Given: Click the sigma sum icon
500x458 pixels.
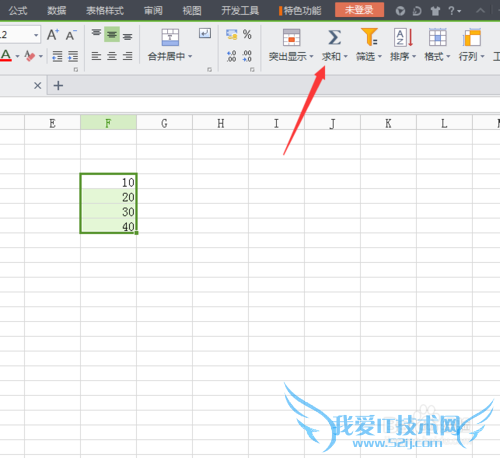Looking at the screenshot, I should click(334, 37).
